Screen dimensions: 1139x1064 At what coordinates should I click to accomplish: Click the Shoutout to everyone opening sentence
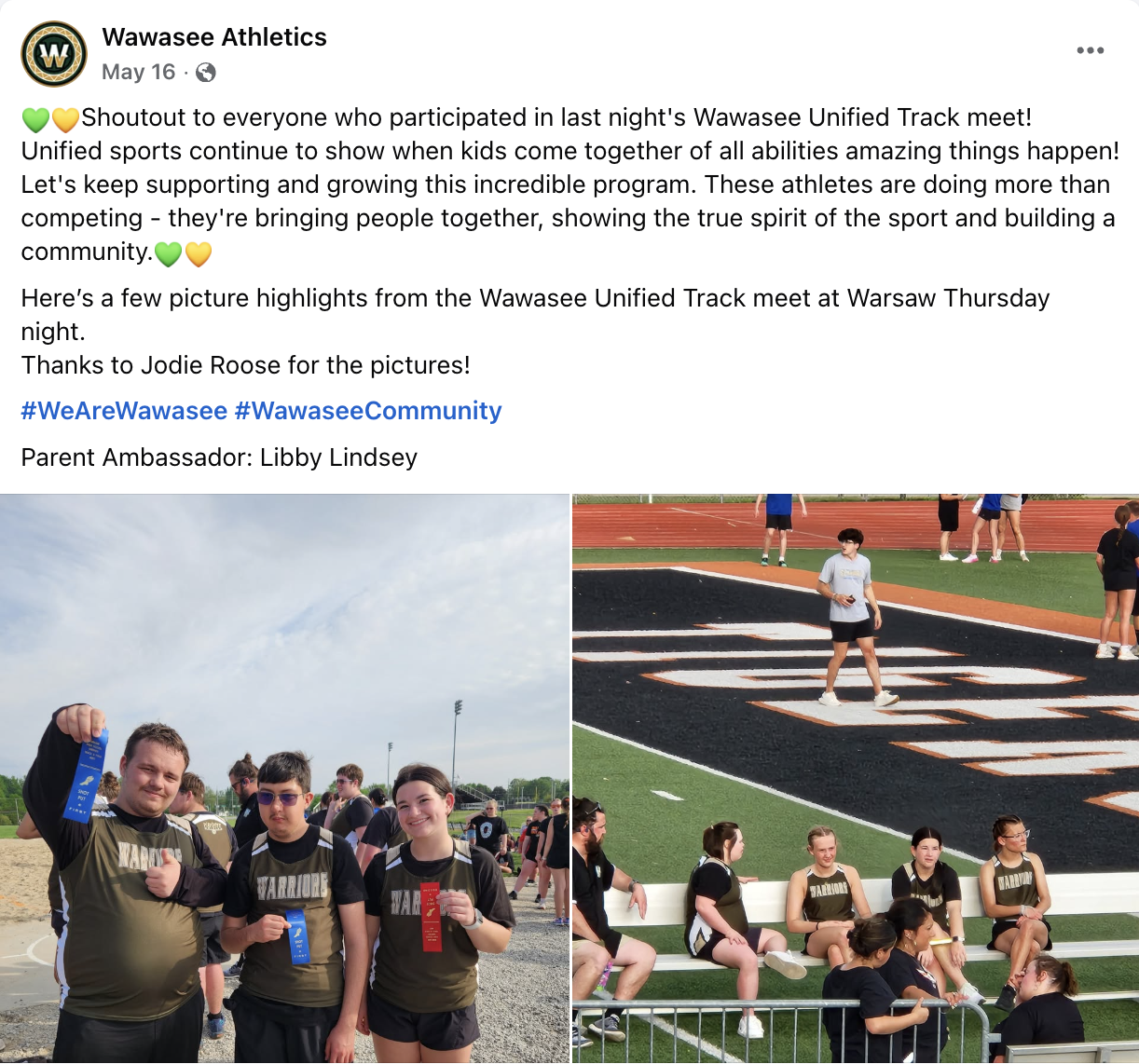pos(556,117)
